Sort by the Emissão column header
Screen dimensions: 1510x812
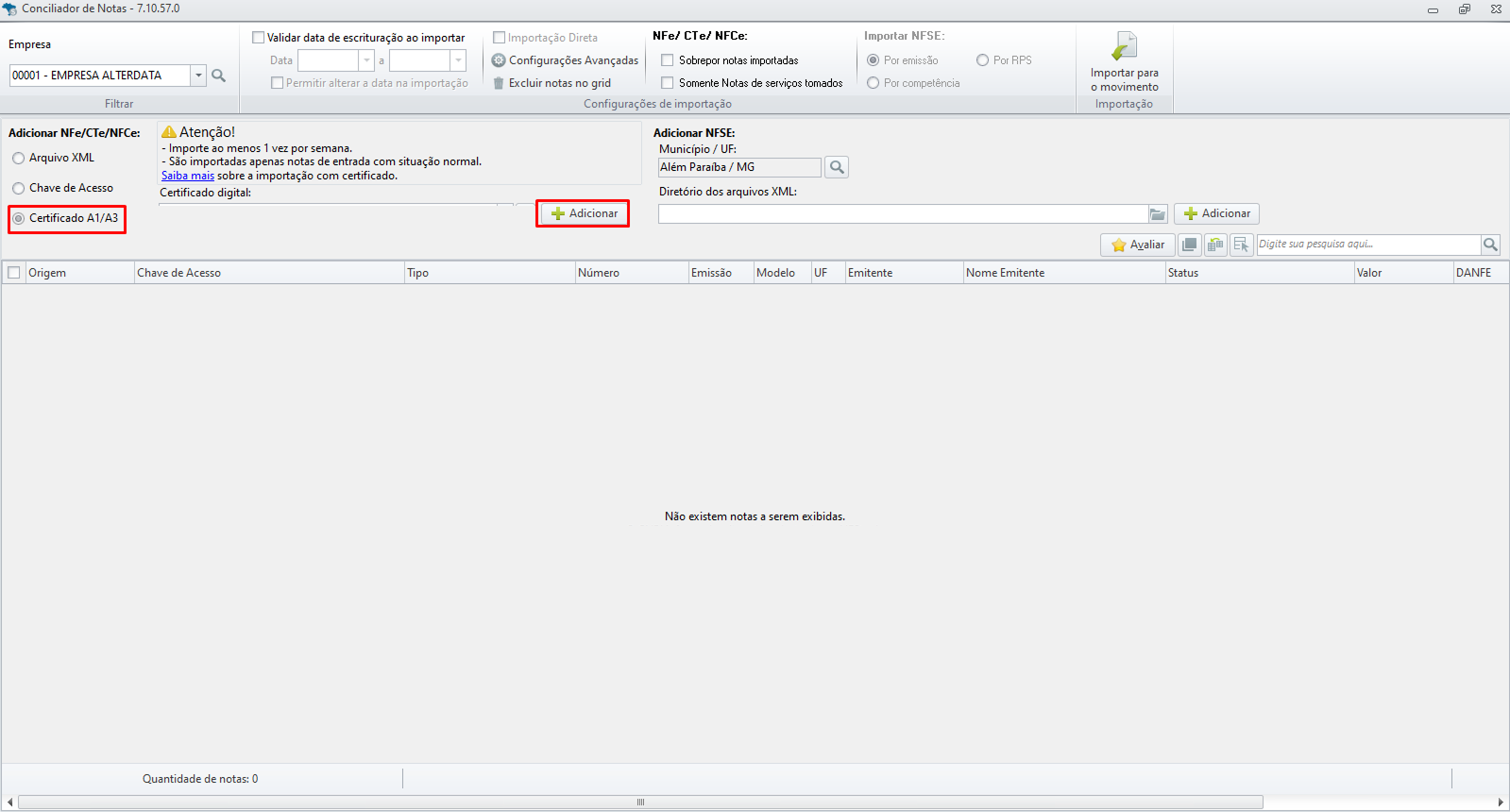point(721,273)
